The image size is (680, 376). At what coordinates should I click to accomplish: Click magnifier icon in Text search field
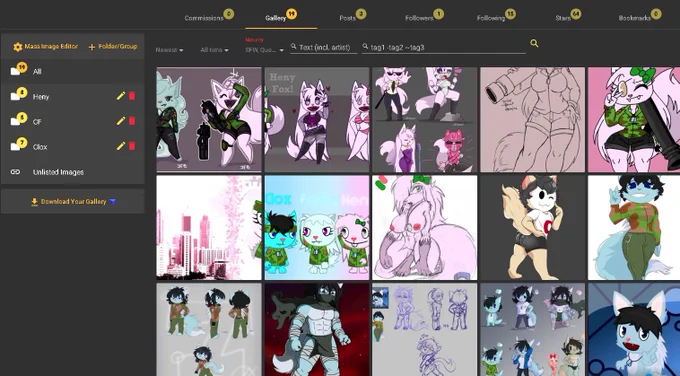click(x=294, y=46)
